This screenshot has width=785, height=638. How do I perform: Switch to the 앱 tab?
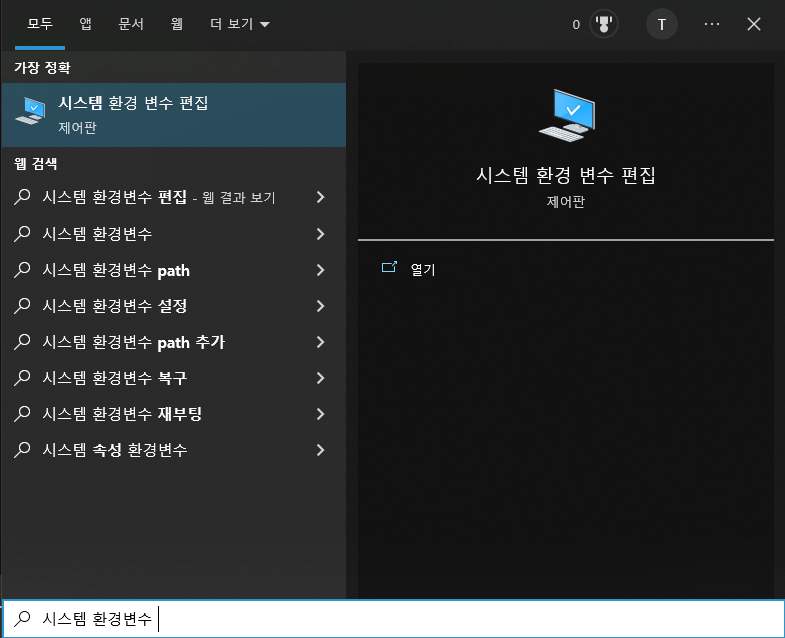pos(86,24)
